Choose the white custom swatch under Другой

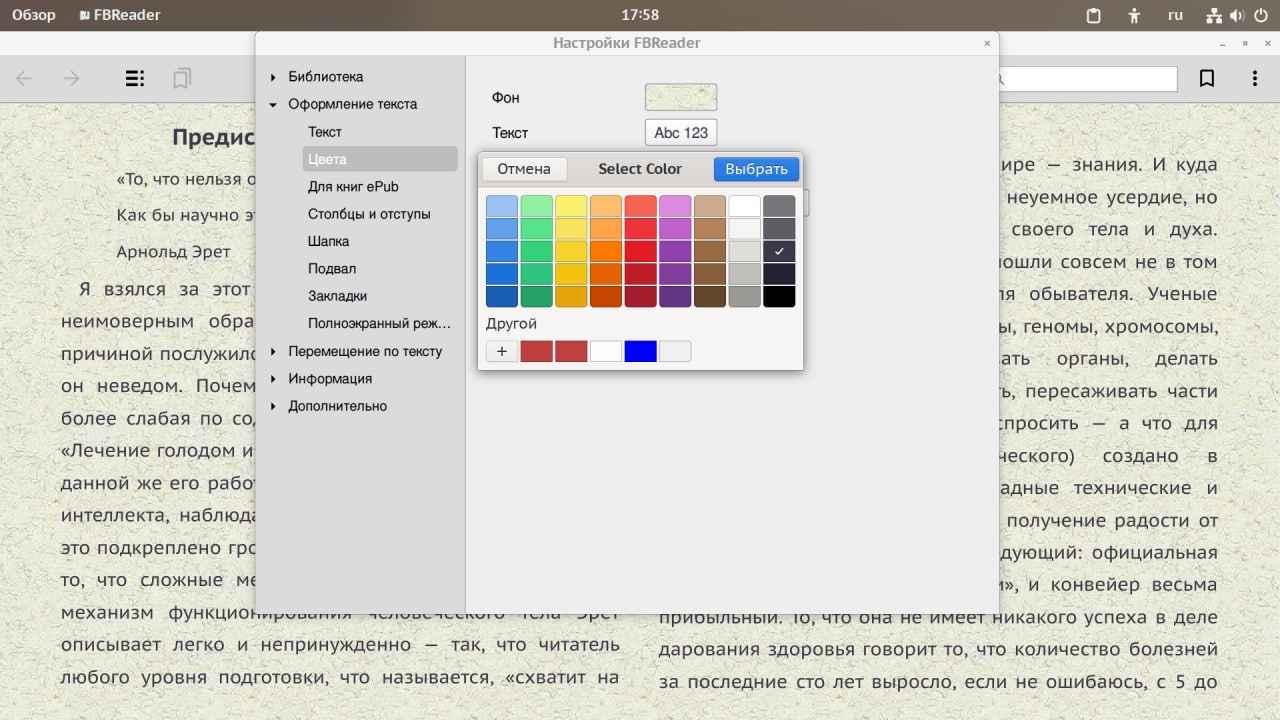(x=606, y=351)
